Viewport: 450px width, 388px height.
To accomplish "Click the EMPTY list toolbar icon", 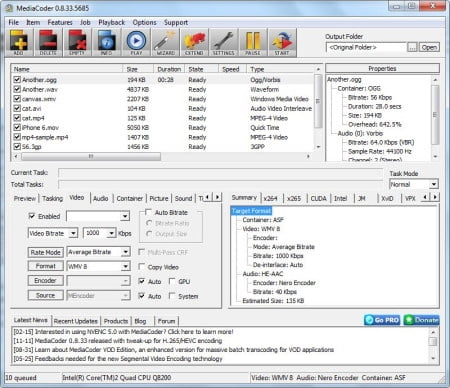I will [77, 42].
